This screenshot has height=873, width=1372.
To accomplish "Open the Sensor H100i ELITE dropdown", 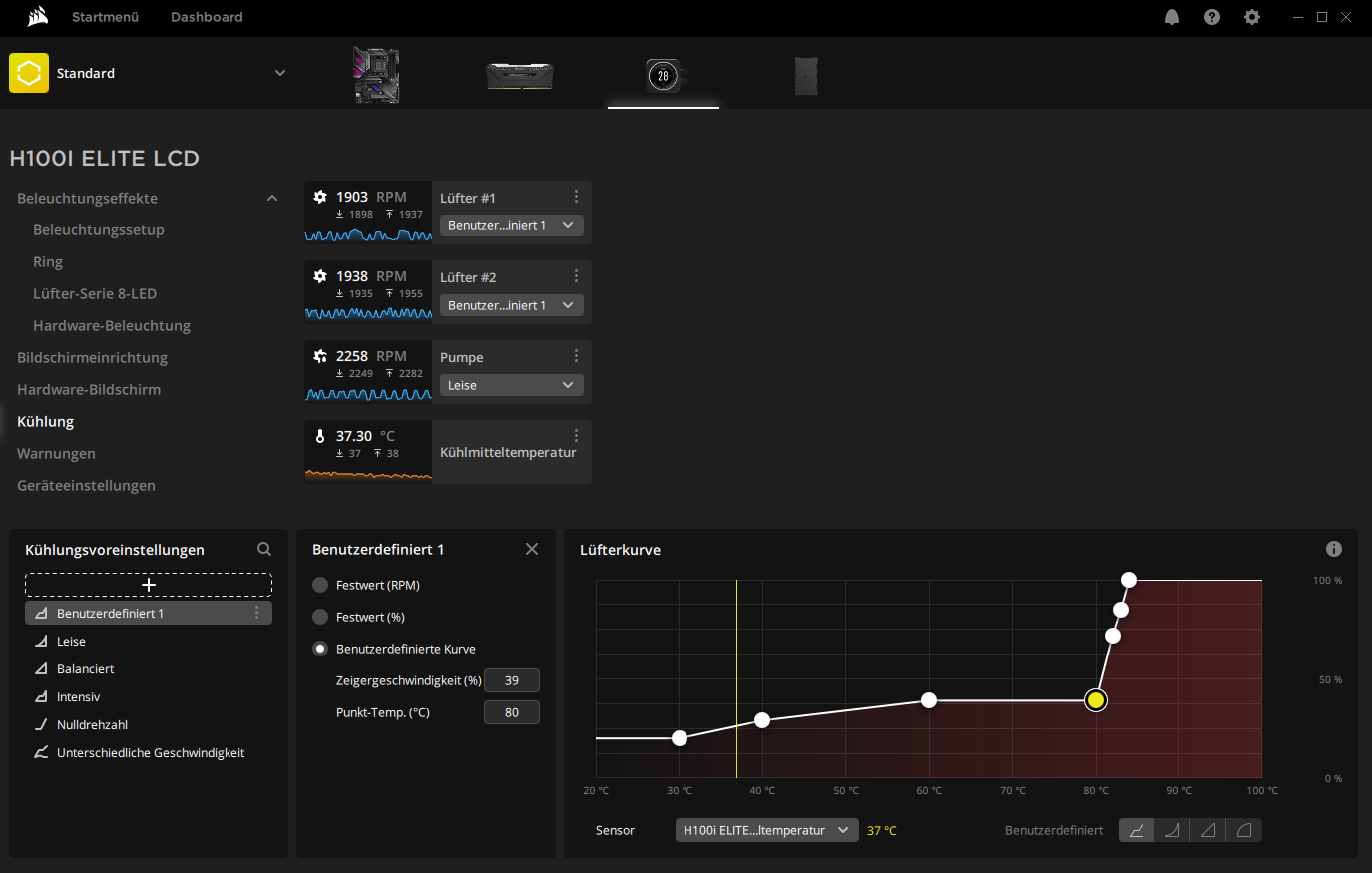I will point(766,830).
